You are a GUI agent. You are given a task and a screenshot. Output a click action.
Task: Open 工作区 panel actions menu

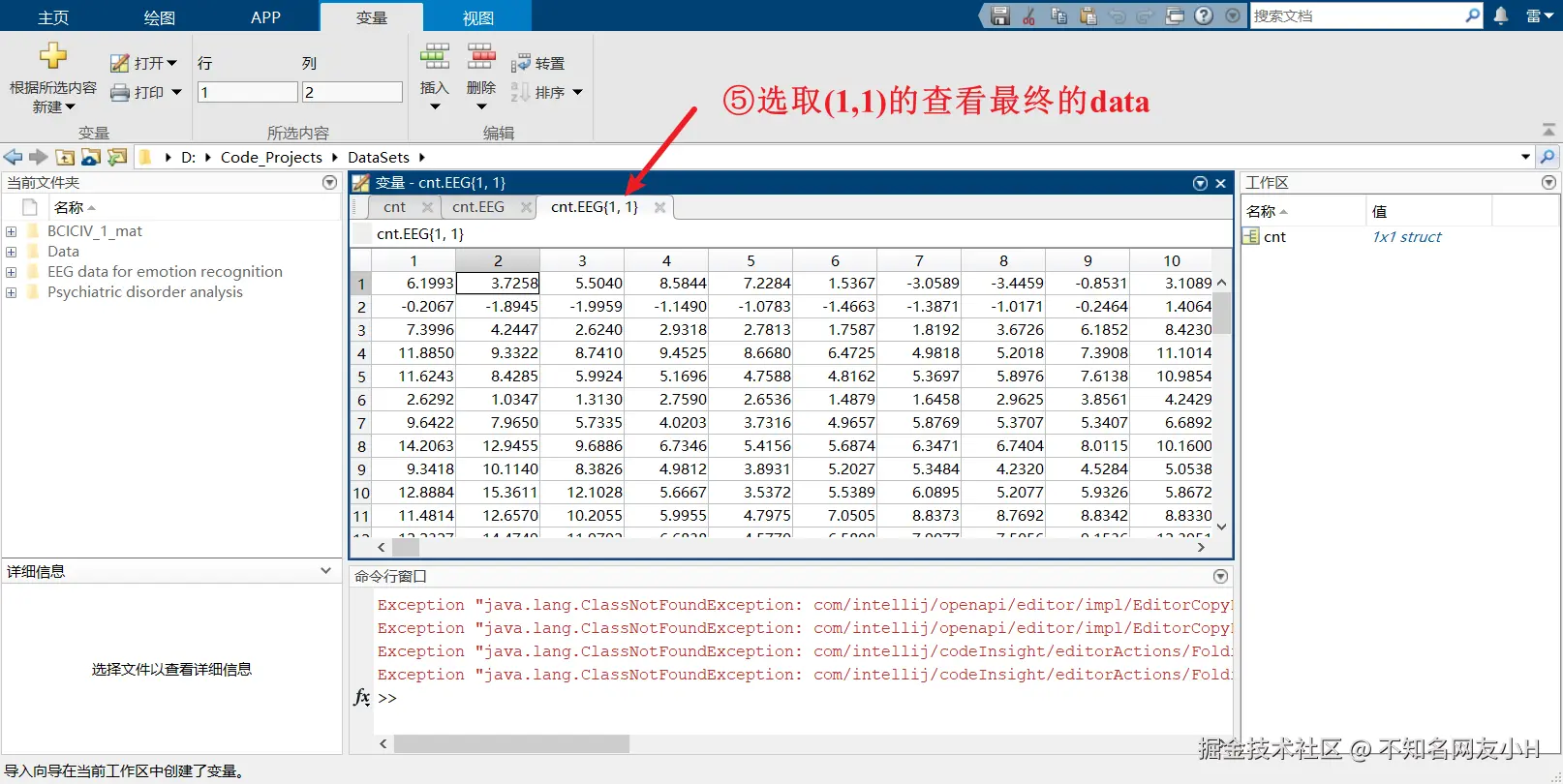coord(1548,182)
